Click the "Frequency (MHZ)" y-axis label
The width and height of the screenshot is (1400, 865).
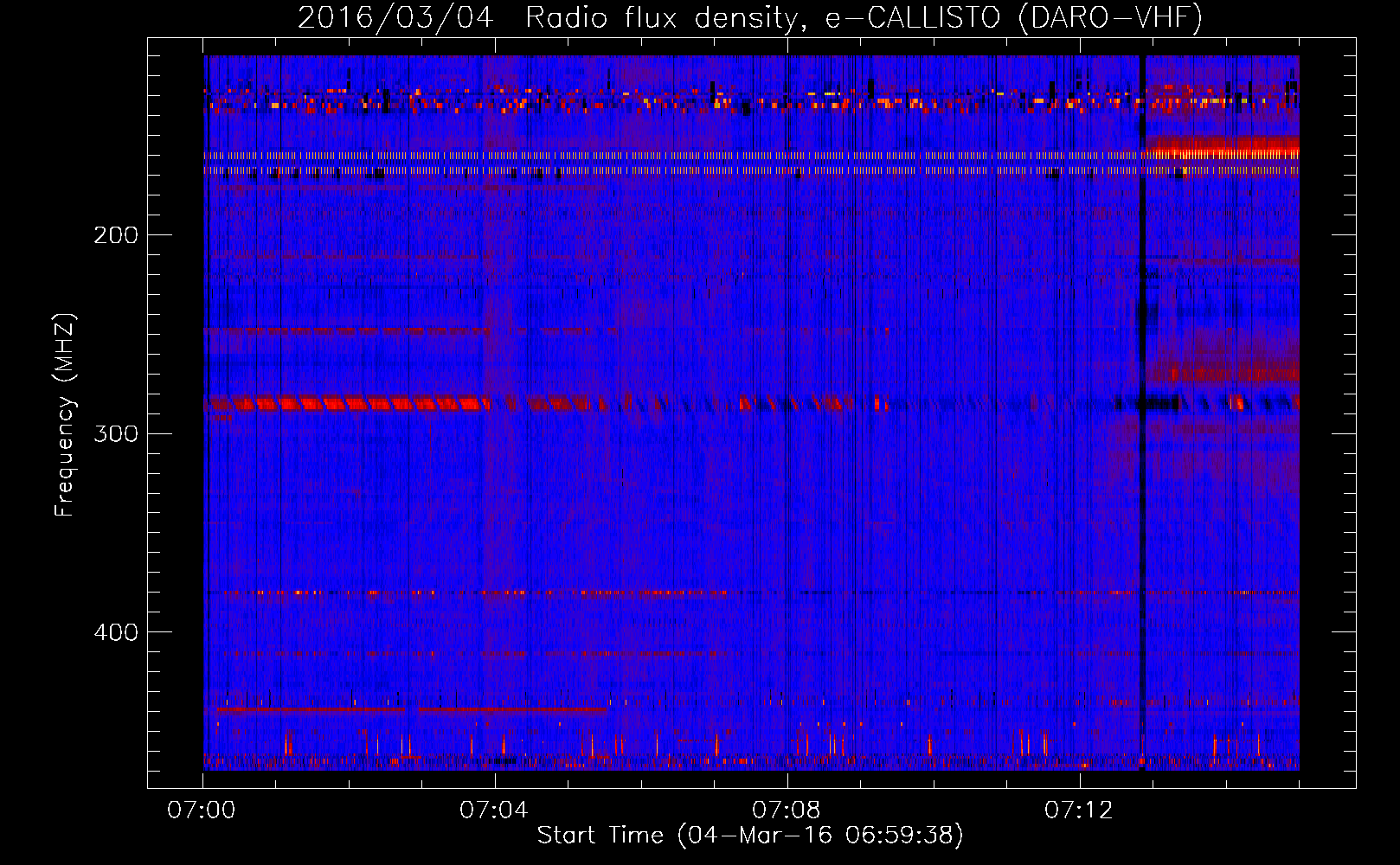[x=65, y=415]
